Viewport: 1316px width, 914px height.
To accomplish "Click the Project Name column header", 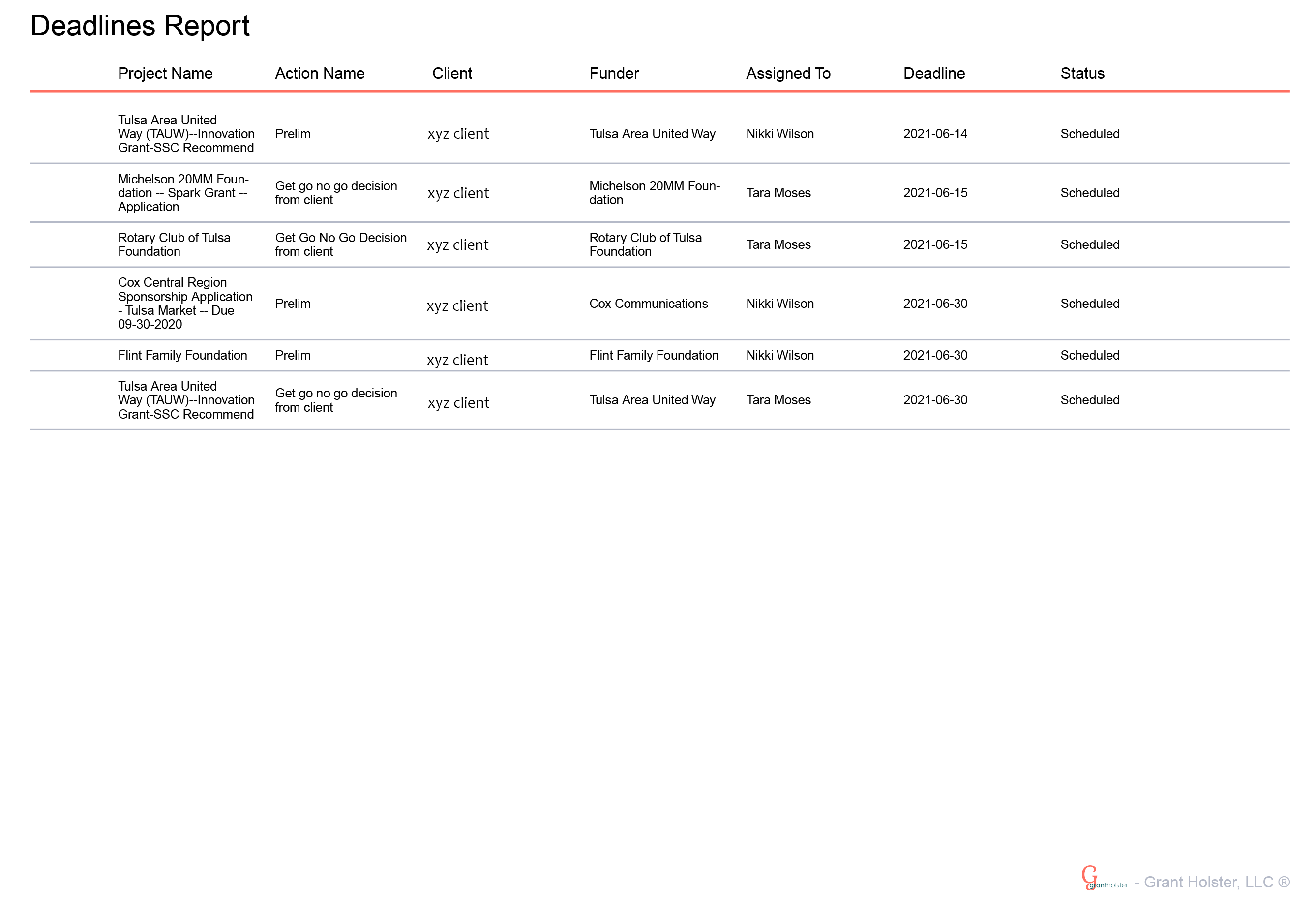I will click(x=165, y=73).
